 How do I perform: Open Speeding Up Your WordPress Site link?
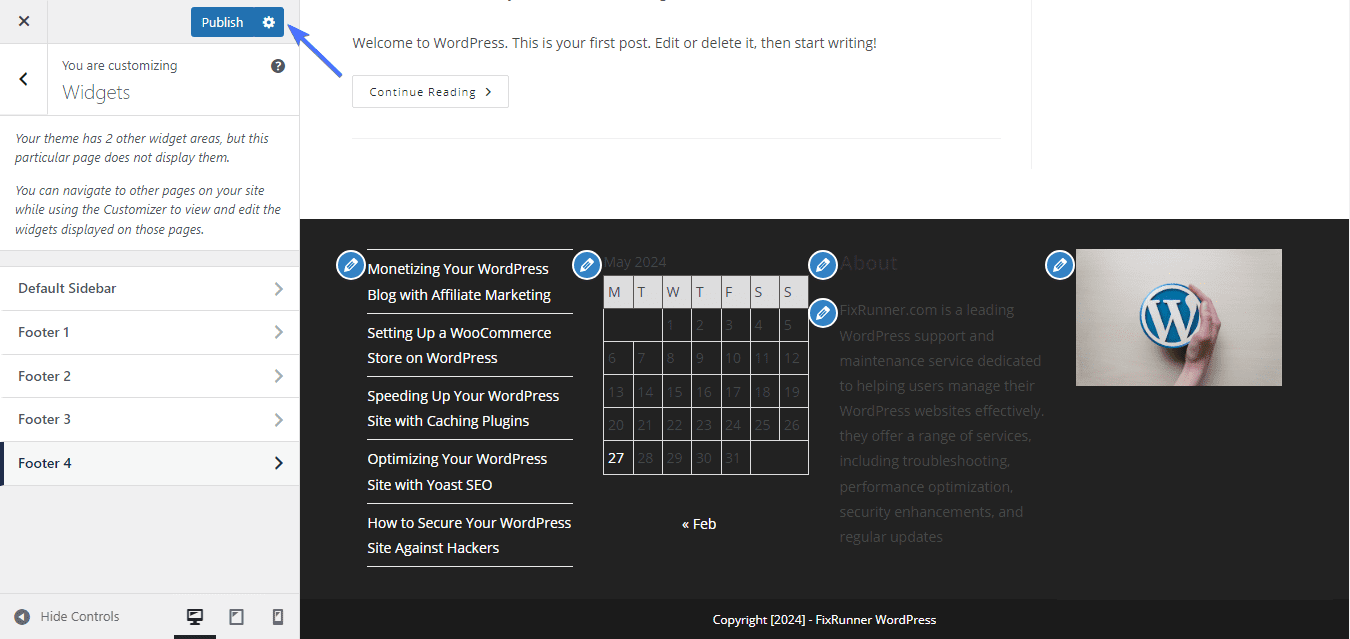463,408
